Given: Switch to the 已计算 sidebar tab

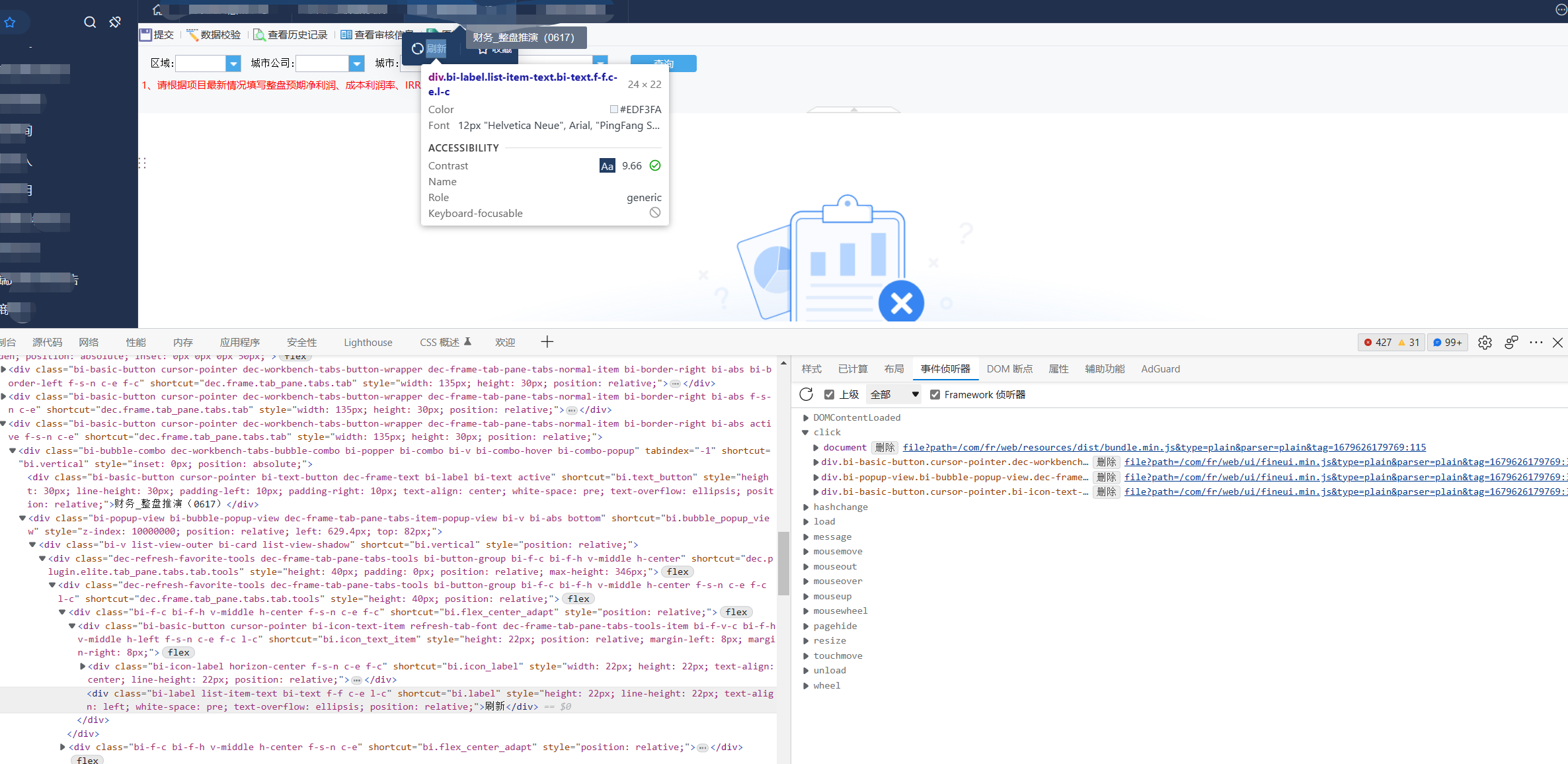Looking at the screenshot, I should [853, 369].
